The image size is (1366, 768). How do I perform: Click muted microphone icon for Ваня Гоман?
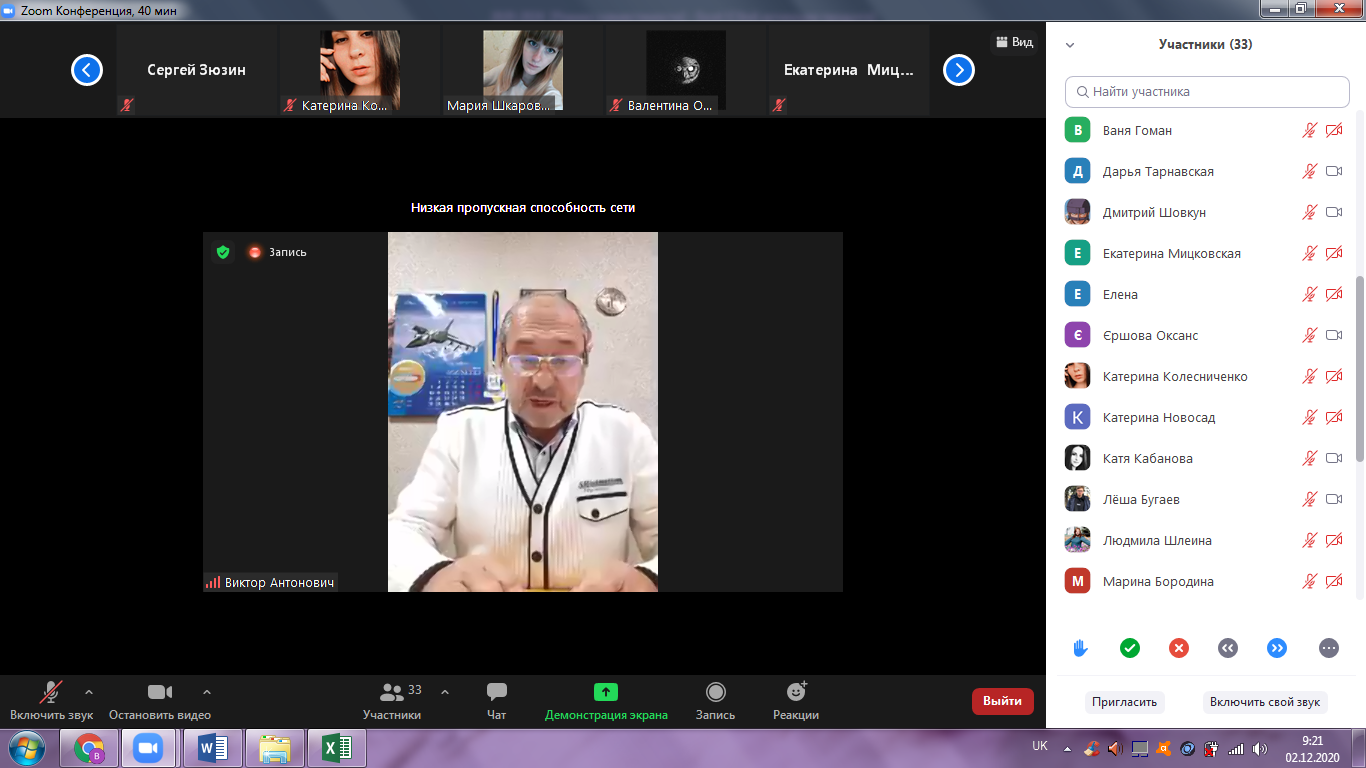pyautogui.click(x=1309, y=130)
